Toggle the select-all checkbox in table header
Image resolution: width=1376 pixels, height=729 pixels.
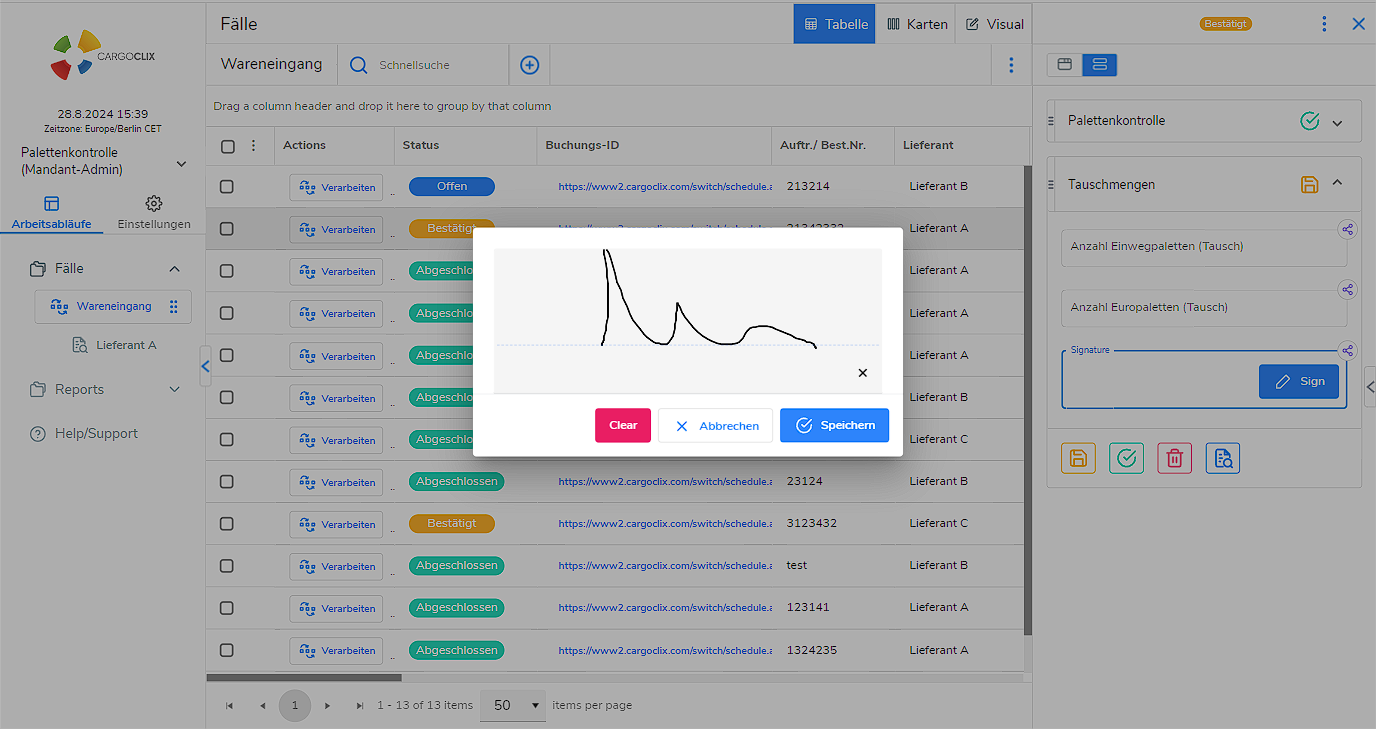pyautogui.click(x=228, y=146)
